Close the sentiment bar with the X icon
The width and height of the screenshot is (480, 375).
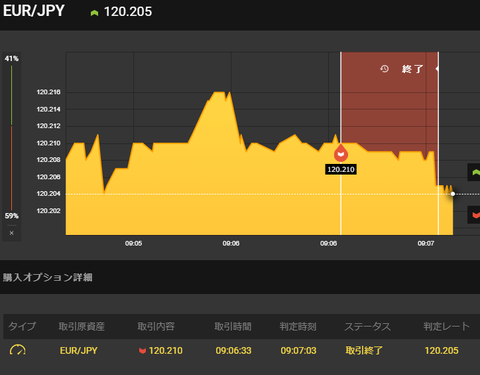12,233
